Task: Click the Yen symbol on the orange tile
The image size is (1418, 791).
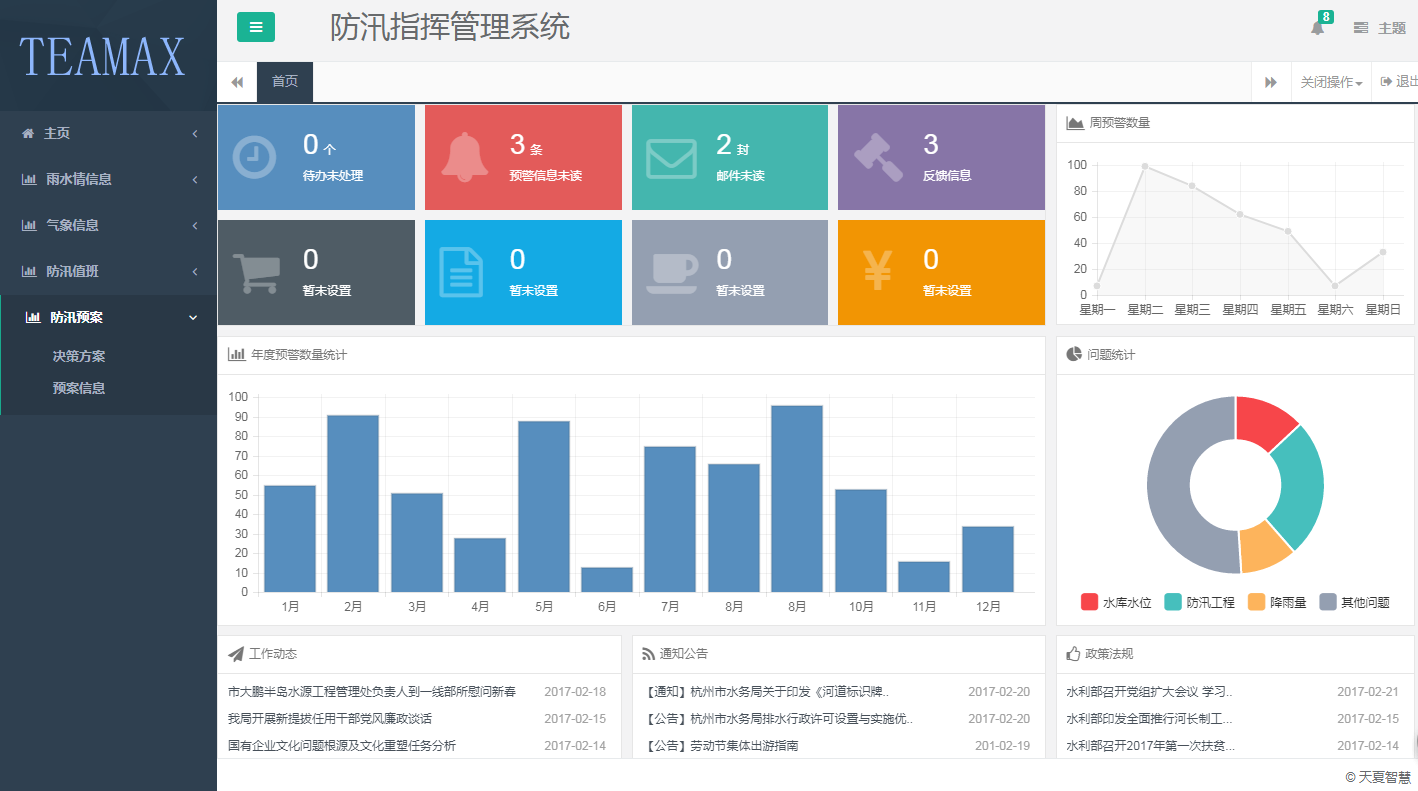Action: (877, 272)
